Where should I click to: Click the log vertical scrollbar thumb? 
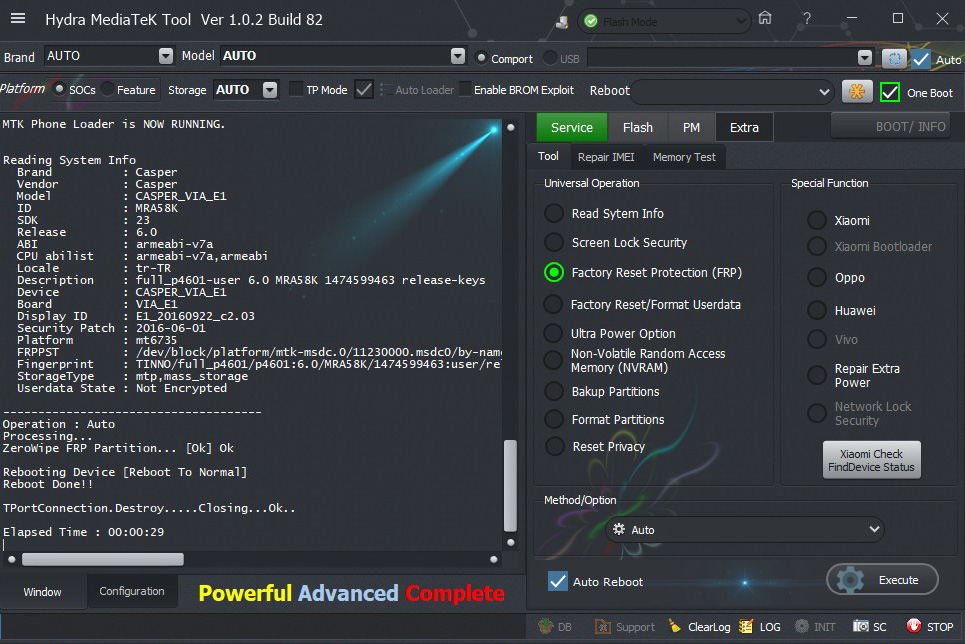point(510,485)
